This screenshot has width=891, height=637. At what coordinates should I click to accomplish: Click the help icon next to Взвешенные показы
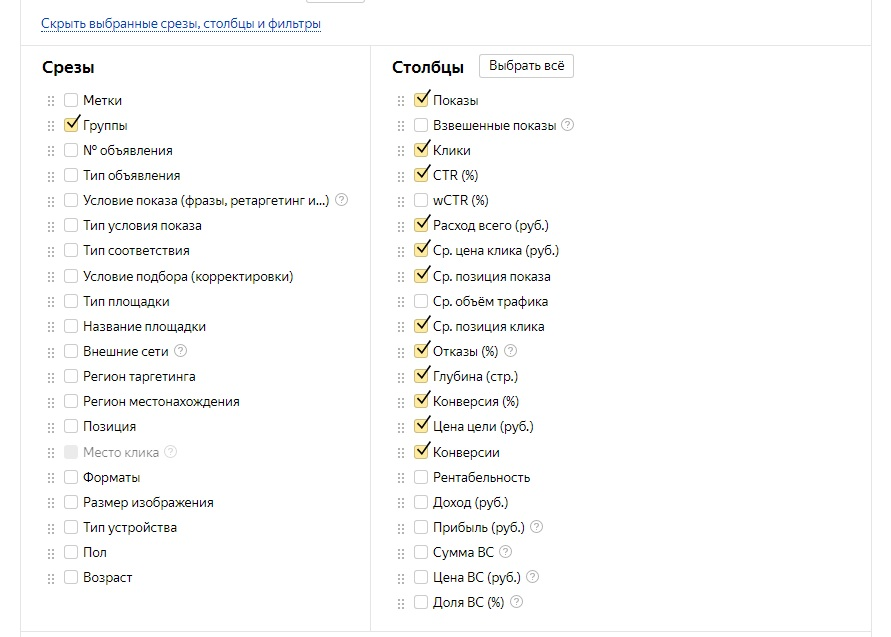(568, 126)
